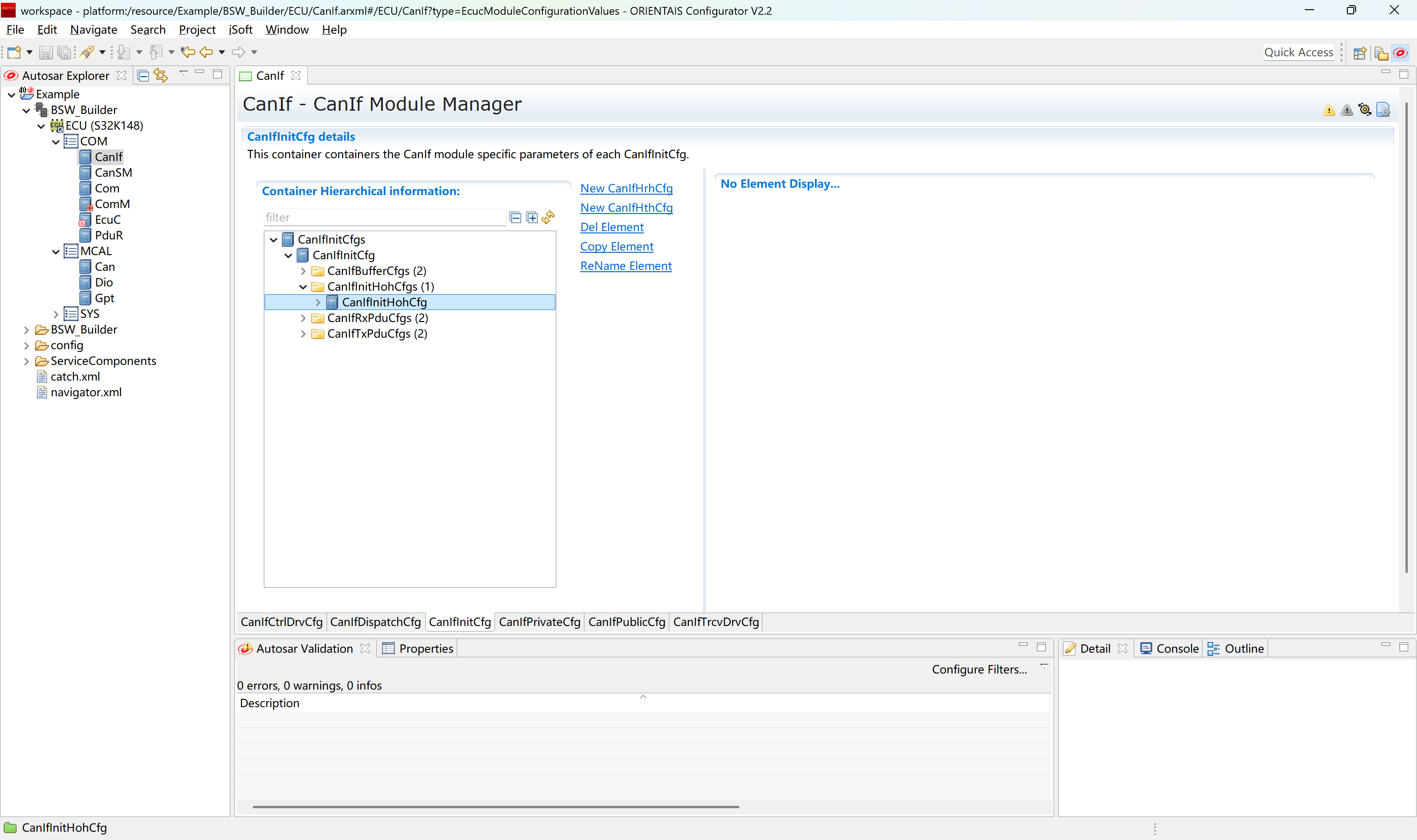
Task: Click the New CanIfHrhCfg link
Action: pos(626,189)
